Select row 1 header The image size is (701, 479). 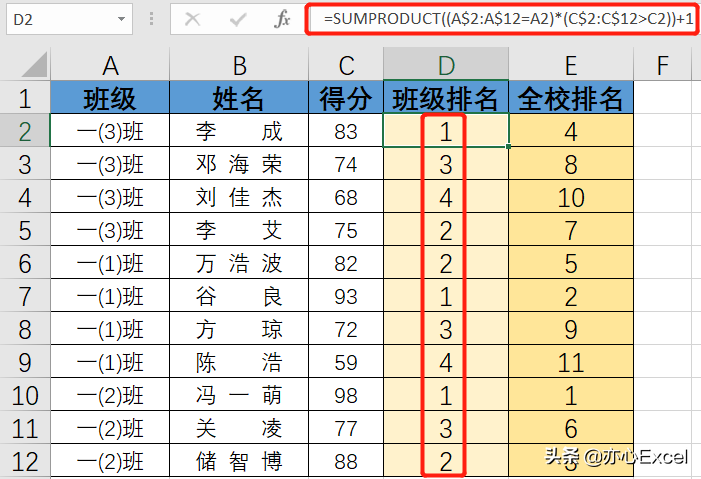[x=25, y=97]
